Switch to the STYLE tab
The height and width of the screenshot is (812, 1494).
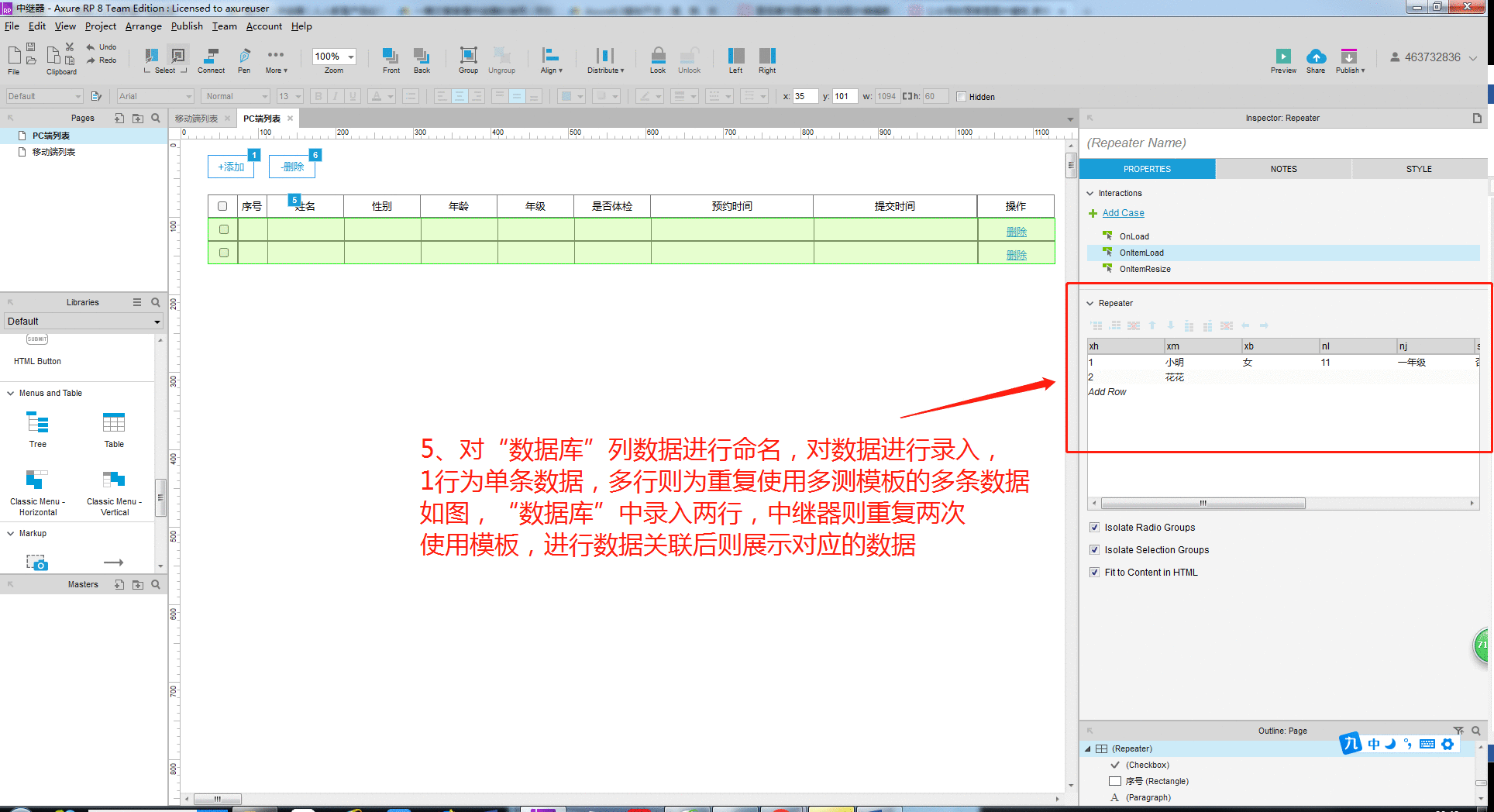(x=1419, y=169)
